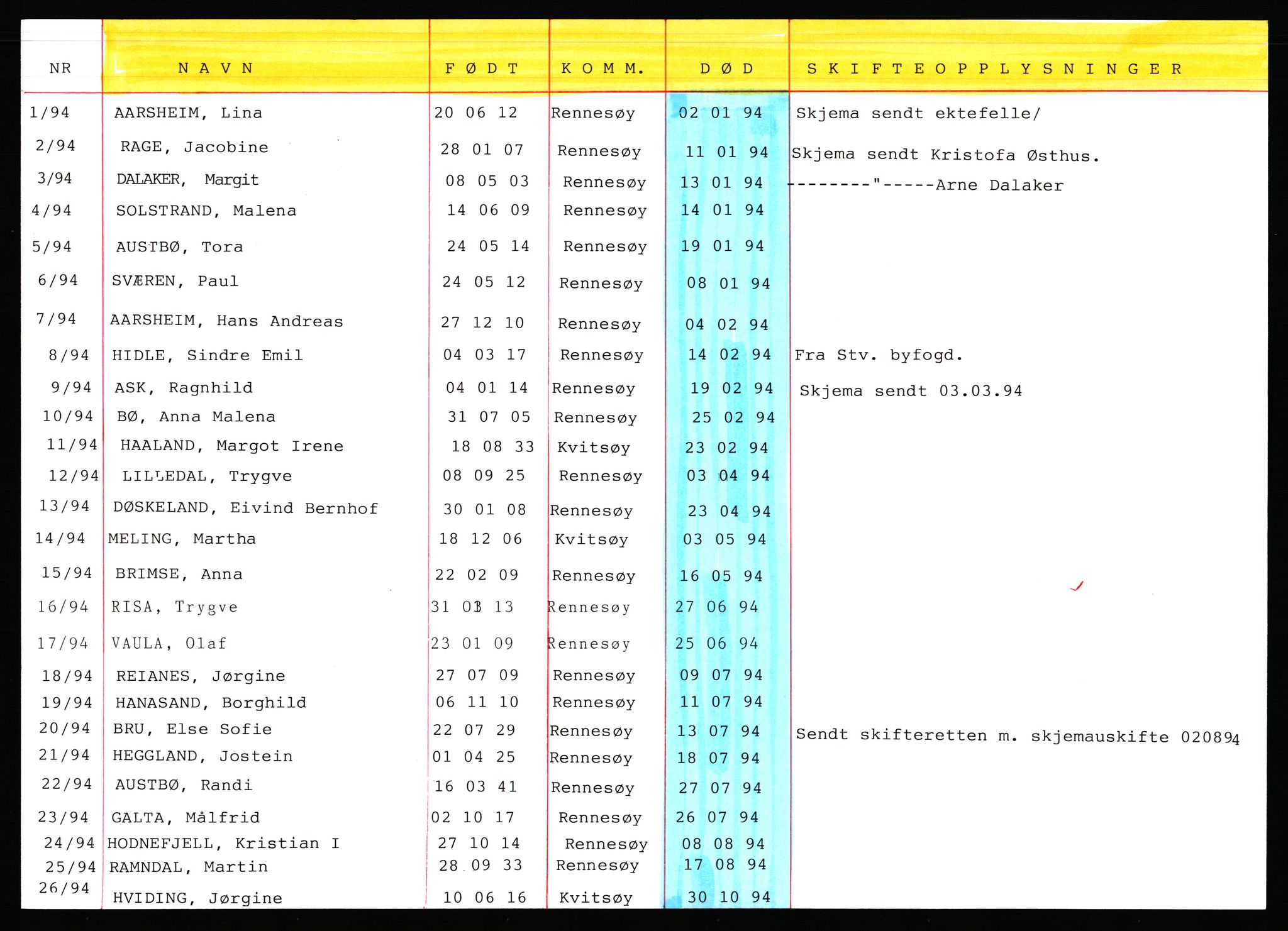
Task: Click the DØD column header
Action: point(727,69)
